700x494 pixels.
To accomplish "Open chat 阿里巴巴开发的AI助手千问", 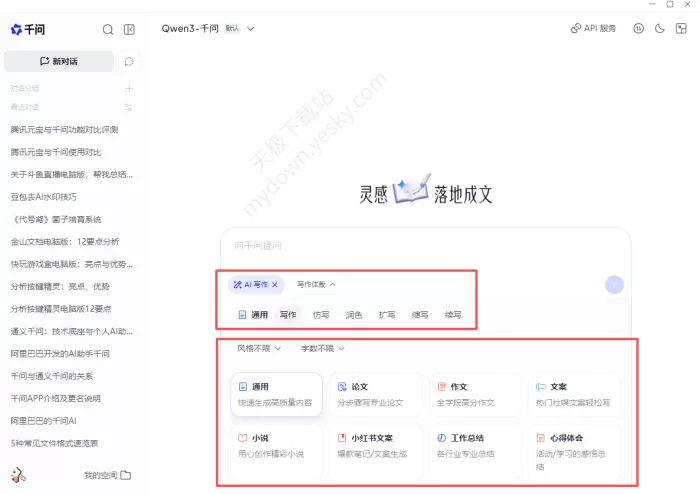I will (x=60, y=353).
